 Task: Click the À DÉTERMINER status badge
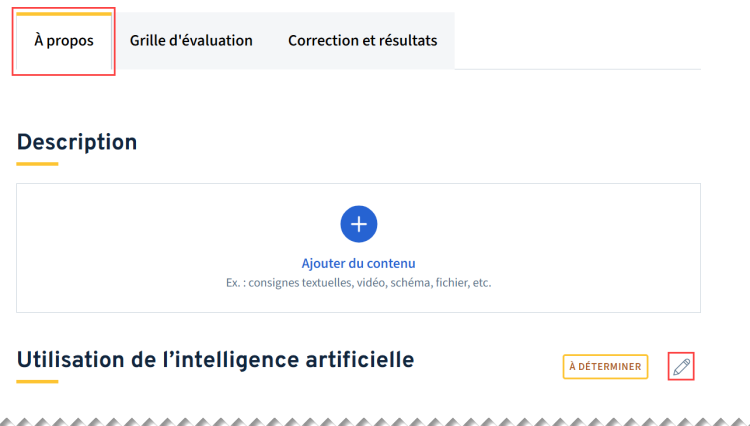[x=605, y=367]
